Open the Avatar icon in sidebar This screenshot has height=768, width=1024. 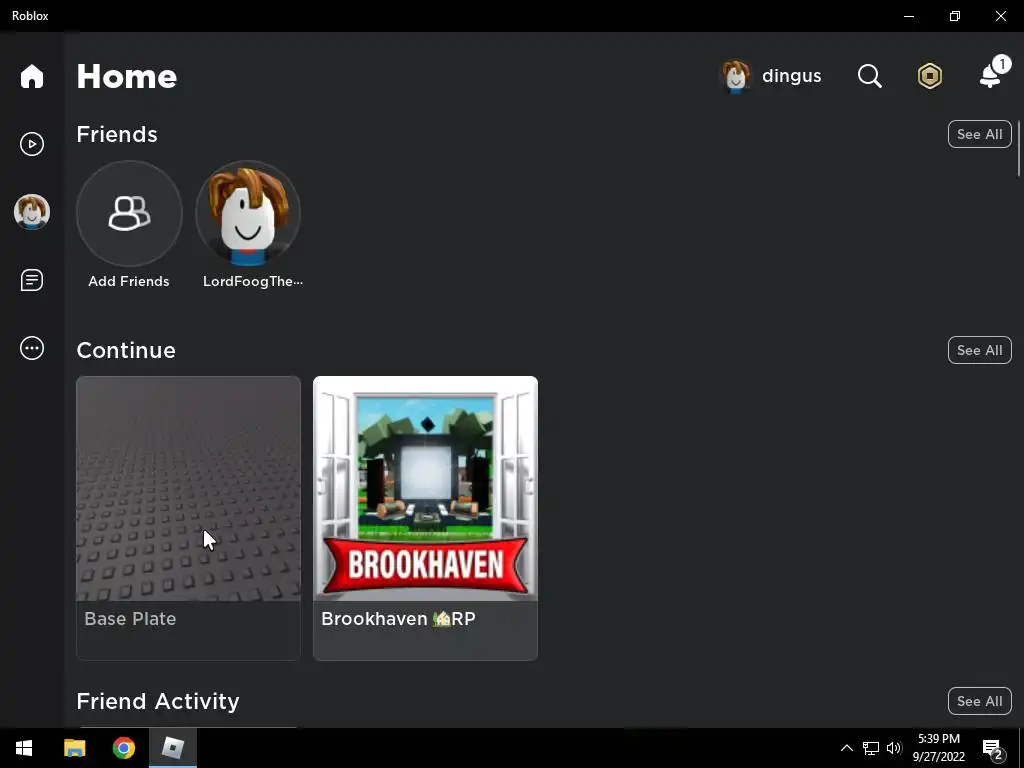(x=31, y=212)
